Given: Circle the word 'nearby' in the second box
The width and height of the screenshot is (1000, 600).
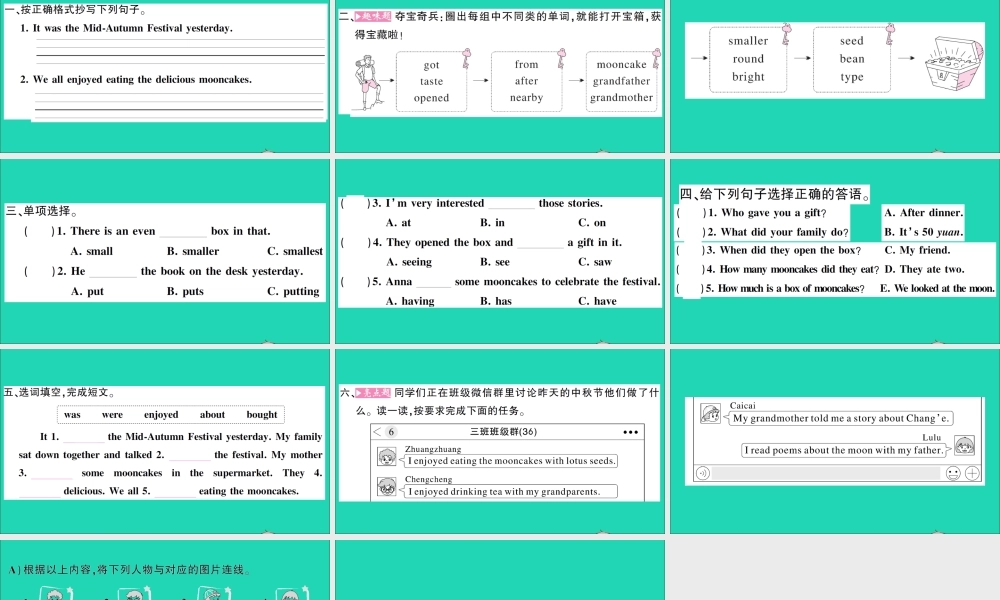Looking at the screenshot, I should (x=526, y=98).
